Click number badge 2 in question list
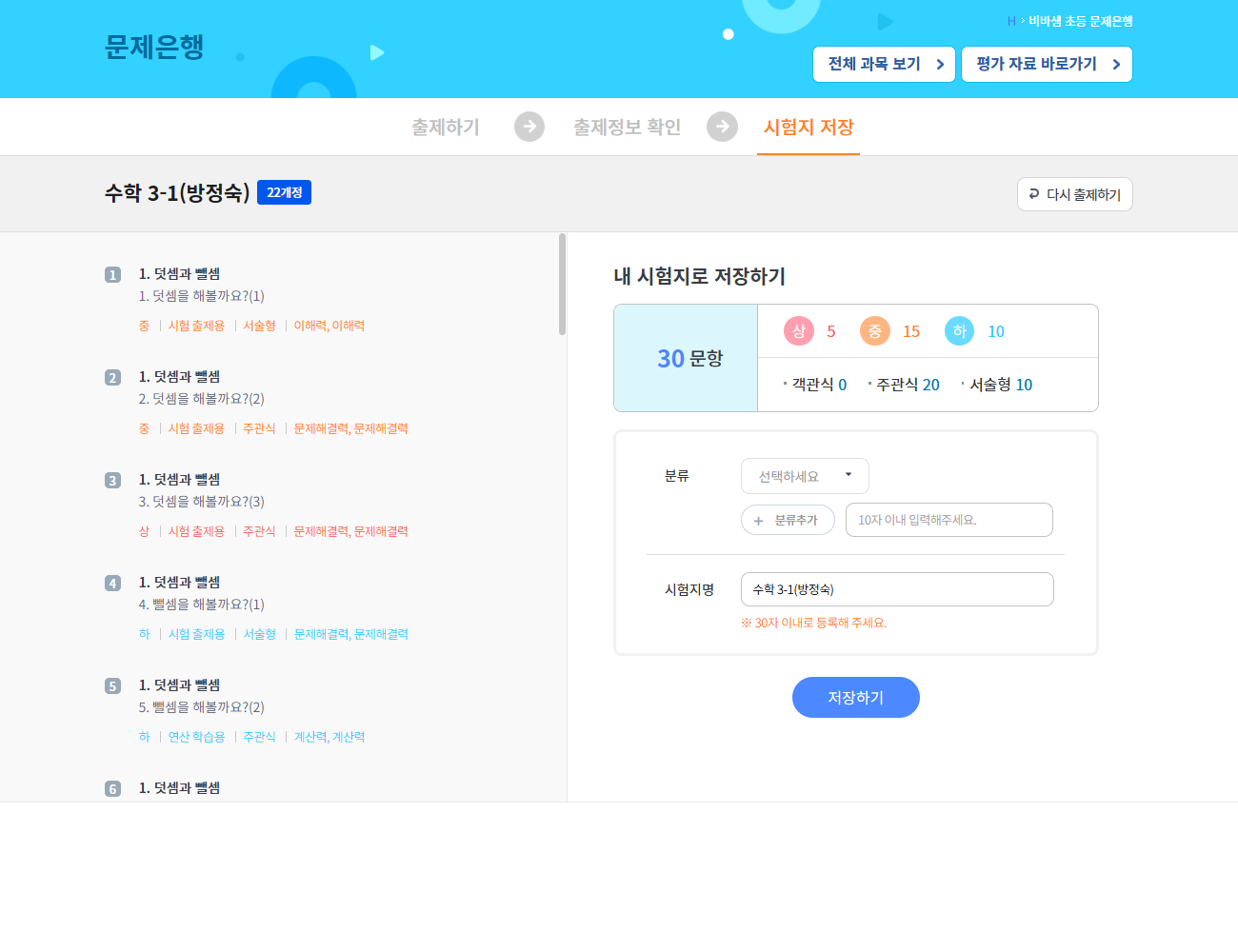1238x952 pixels. pyautogui.click(x=112, y=378)
